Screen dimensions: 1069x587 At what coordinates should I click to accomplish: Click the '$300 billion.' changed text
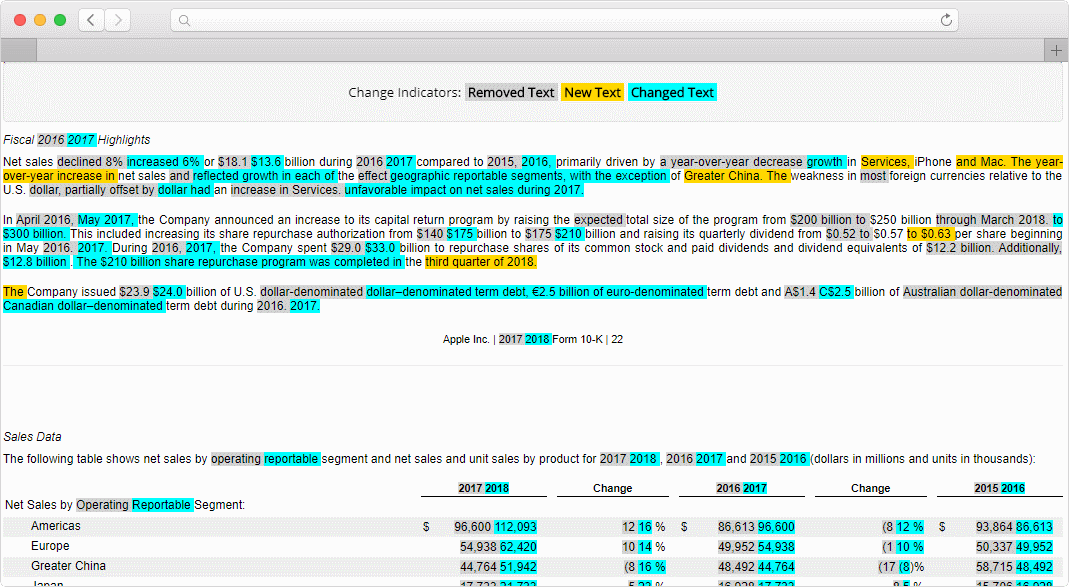click(35, 234)
